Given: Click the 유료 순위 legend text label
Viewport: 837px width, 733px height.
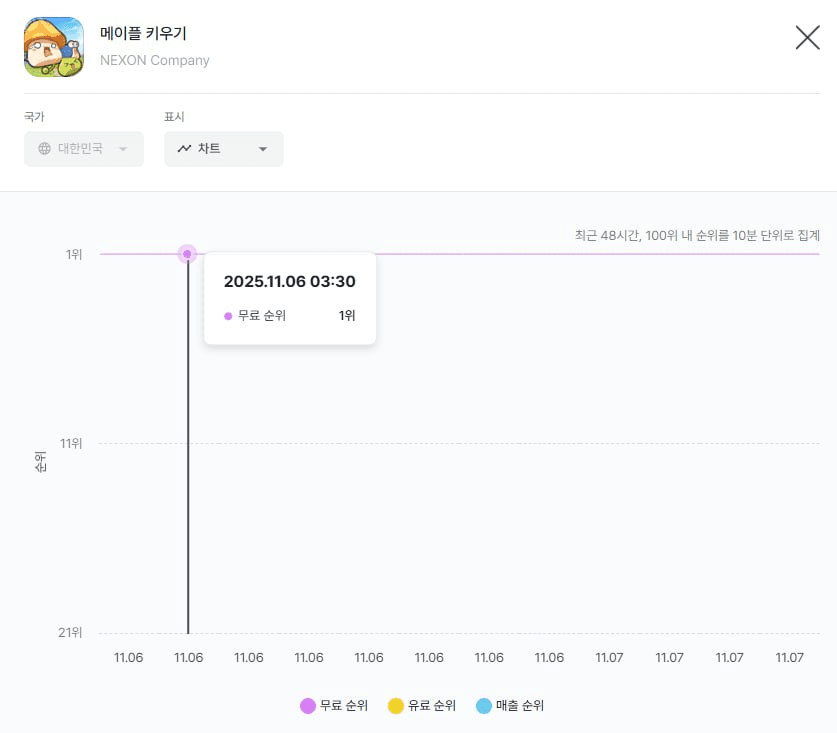Looking at the screenshot, I should (x=432, y=706).
